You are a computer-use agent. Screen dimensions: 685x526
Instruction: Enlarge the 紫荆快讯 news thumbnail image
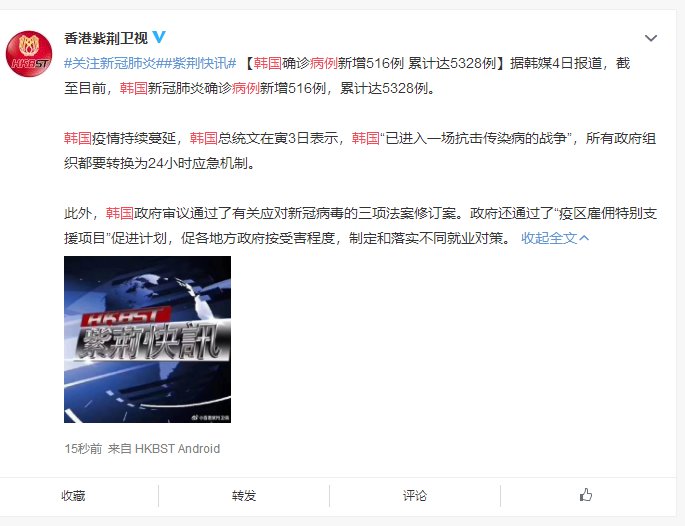[147, 339]
